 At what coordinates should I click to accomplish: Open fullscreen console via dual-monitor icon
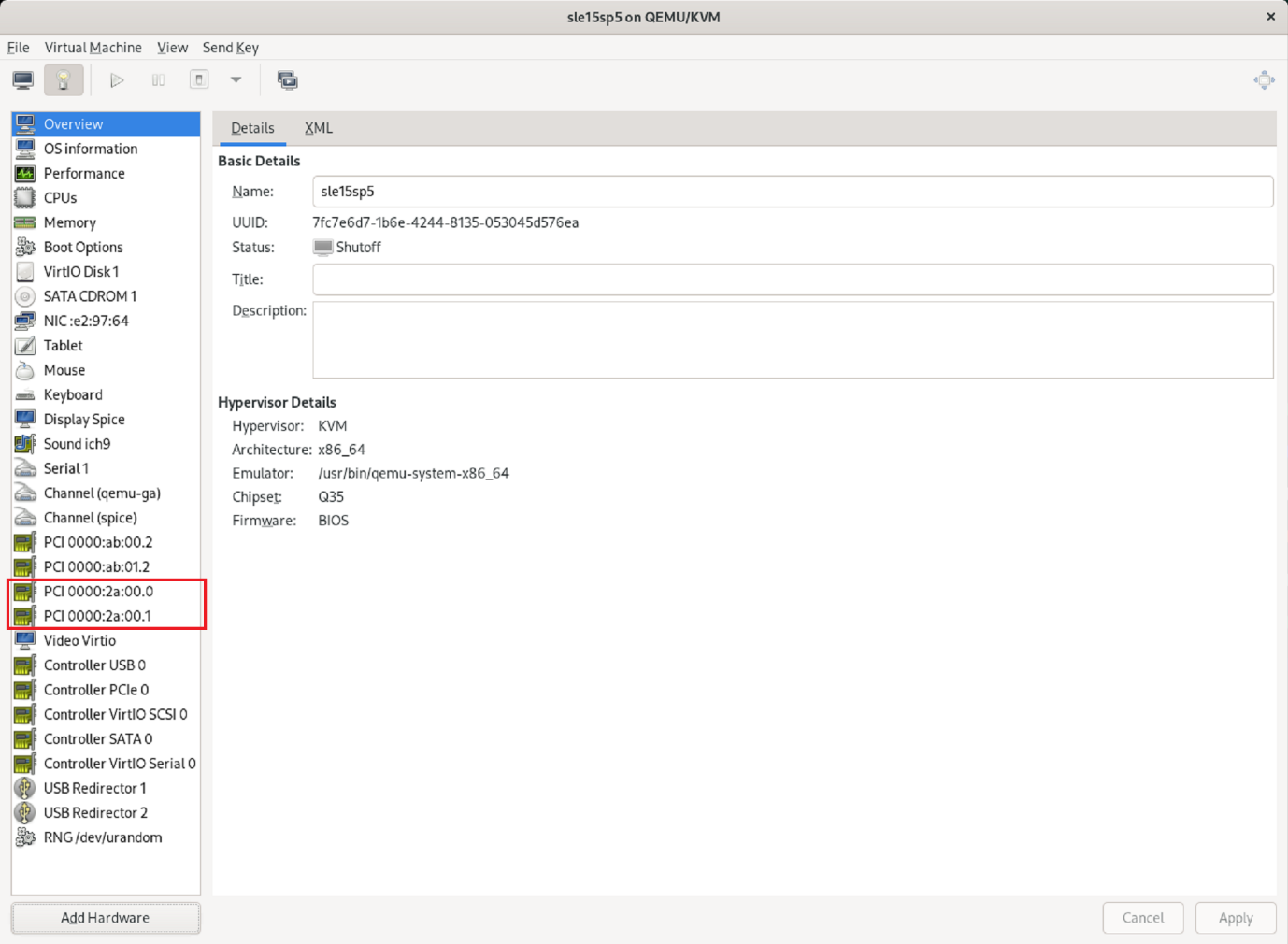pyautogui.click(x=288, y=79)
